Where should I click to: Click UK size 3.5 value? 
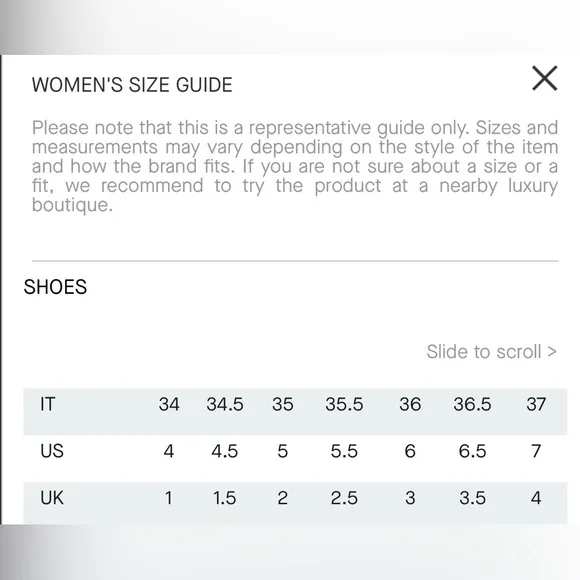click(x=472, y=498)
